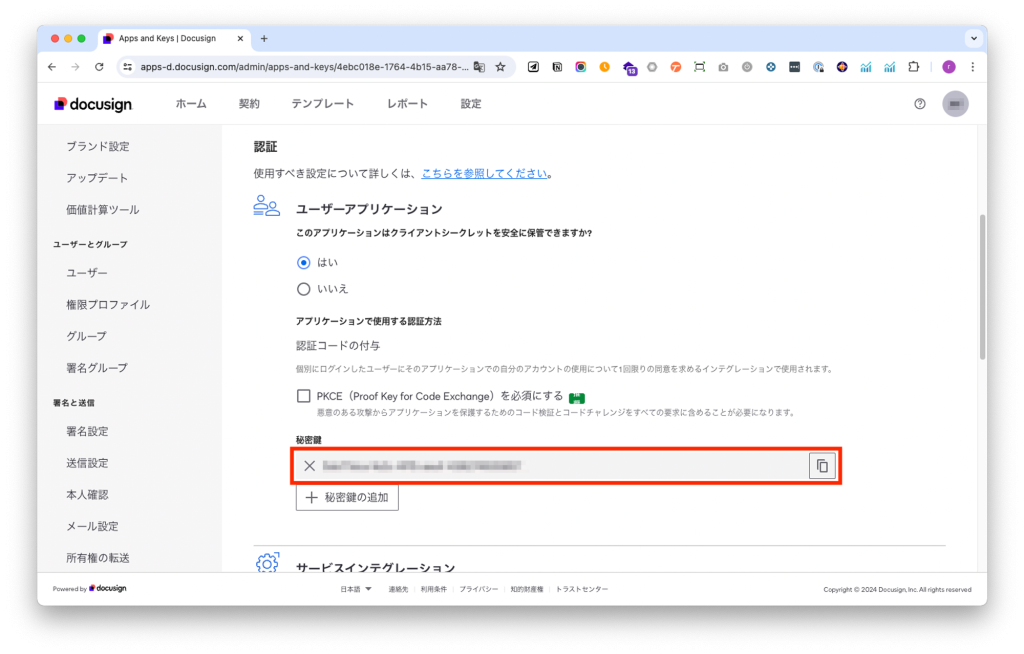Go to the 設定 tab

coord(471,104)
